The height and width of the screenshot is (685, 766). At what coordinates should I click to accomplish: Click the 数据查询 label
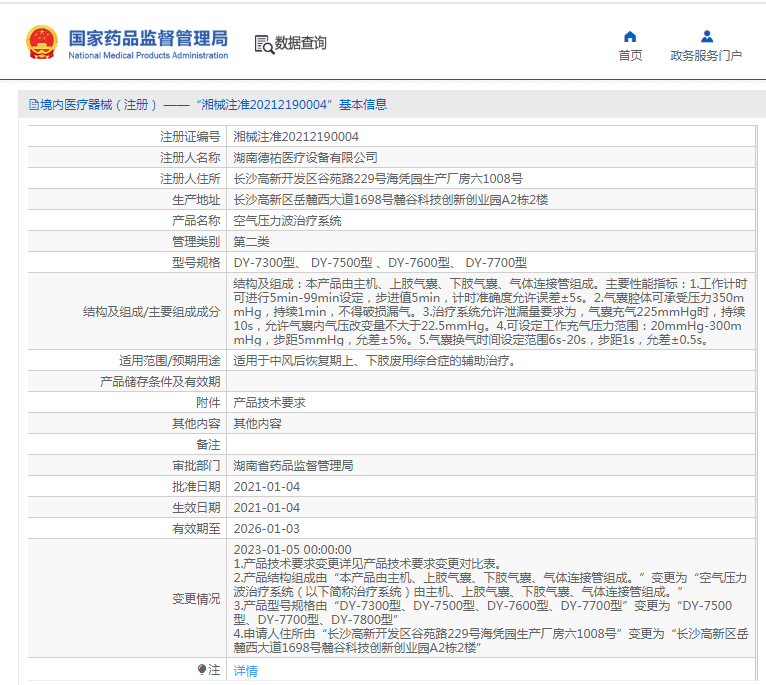click(x=300, y=43)
